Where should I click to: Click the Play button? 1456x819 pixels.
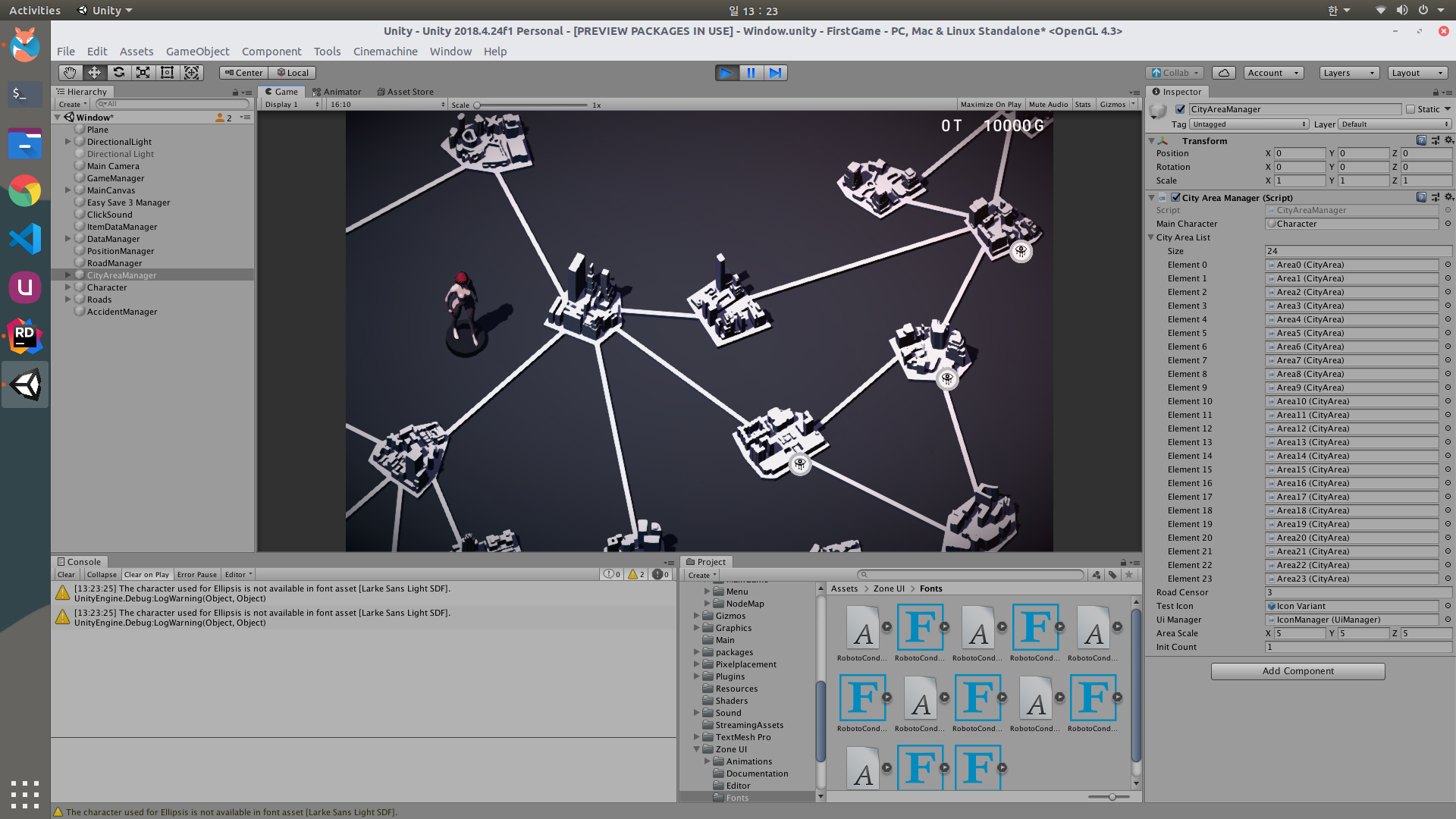726,73
